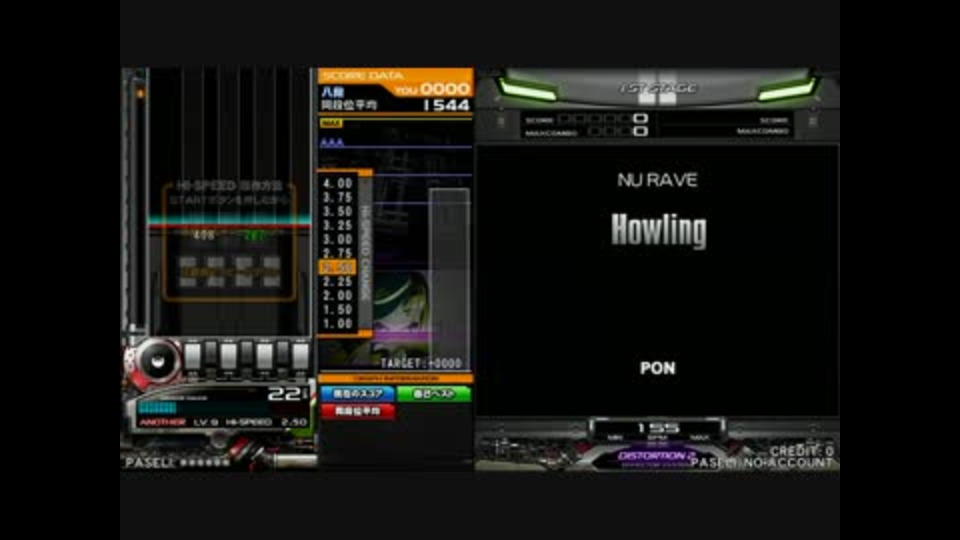Viewport: 960px width, 540px height.
Task: Click the purple DISTORTION logo
Action: 656,456
